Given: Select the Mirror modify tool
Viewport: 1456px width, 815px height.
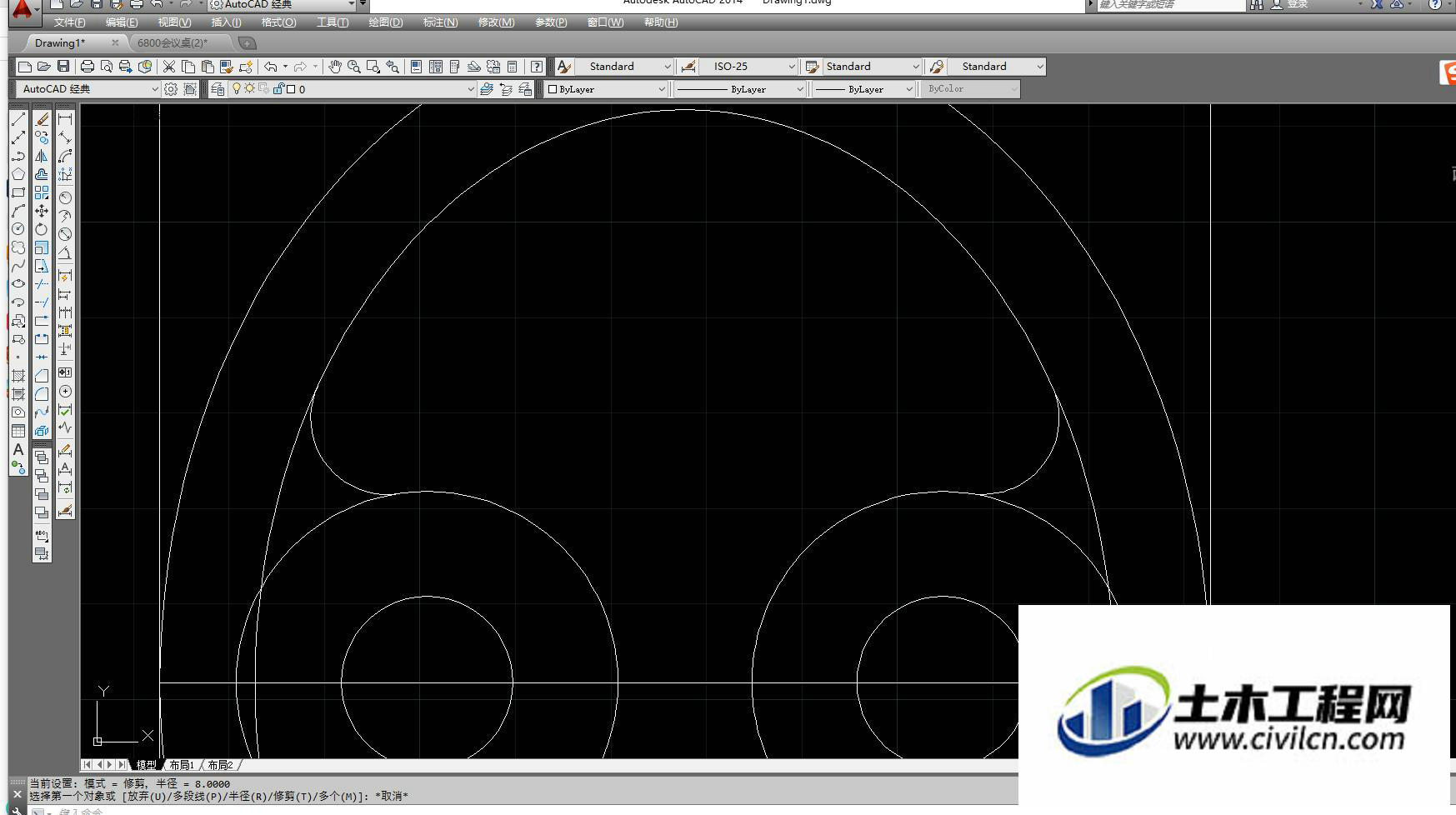Looking at the screenshot, I should [42, 156].
